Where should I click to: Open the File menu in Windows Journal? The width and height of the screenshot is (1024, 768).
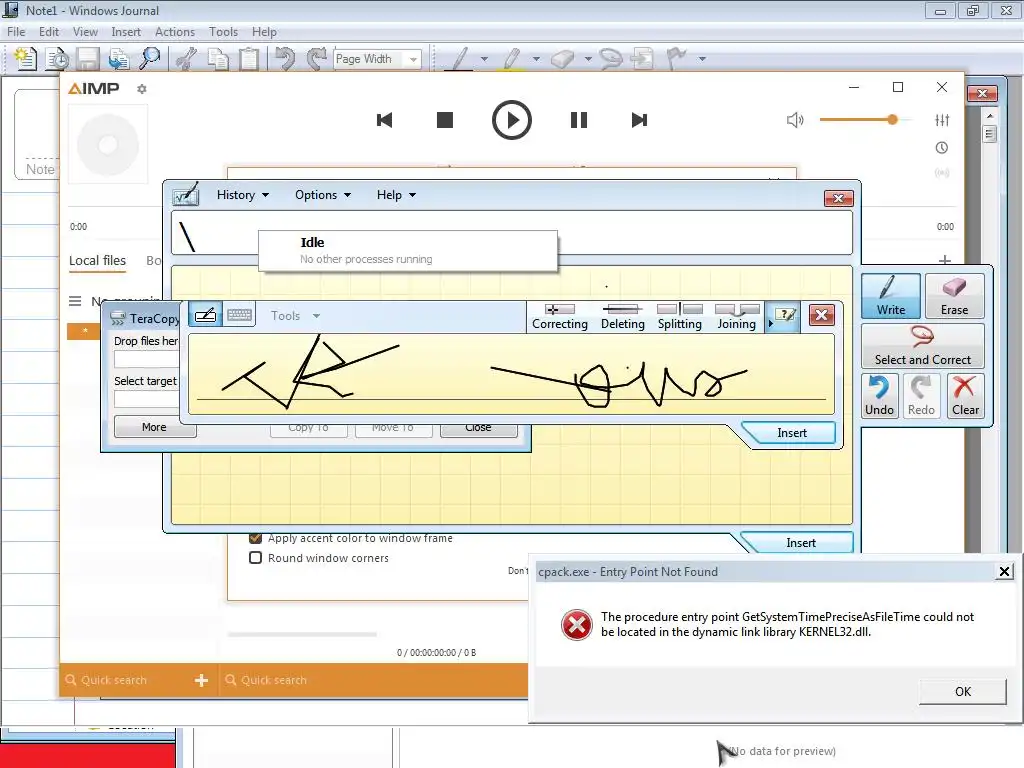[x=16, y=31]
